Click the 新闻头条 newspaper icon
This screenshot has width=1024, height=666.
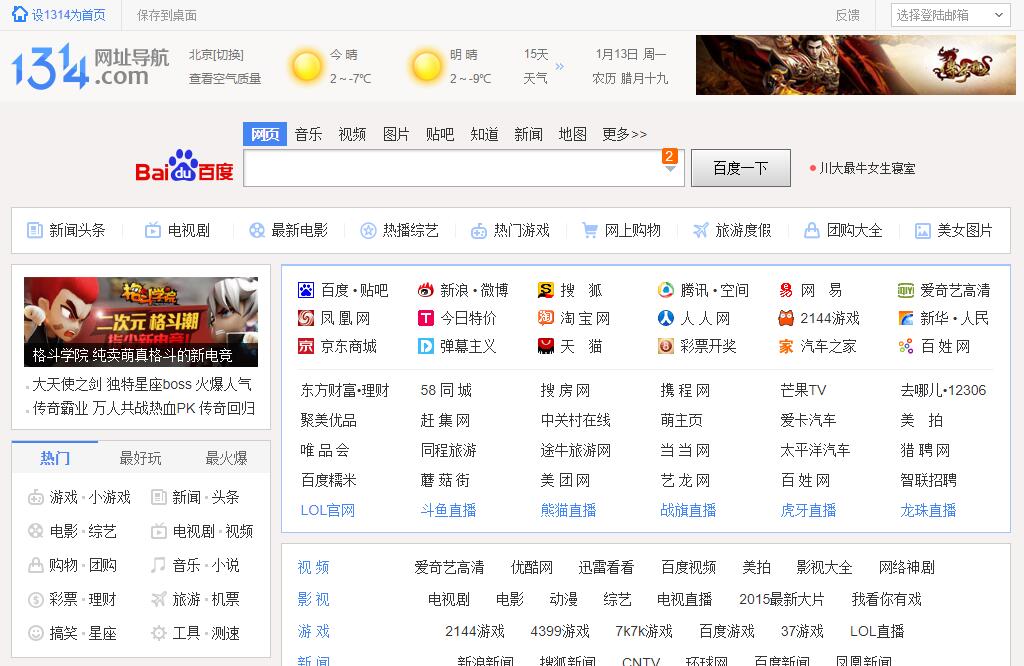coord(35,230)
